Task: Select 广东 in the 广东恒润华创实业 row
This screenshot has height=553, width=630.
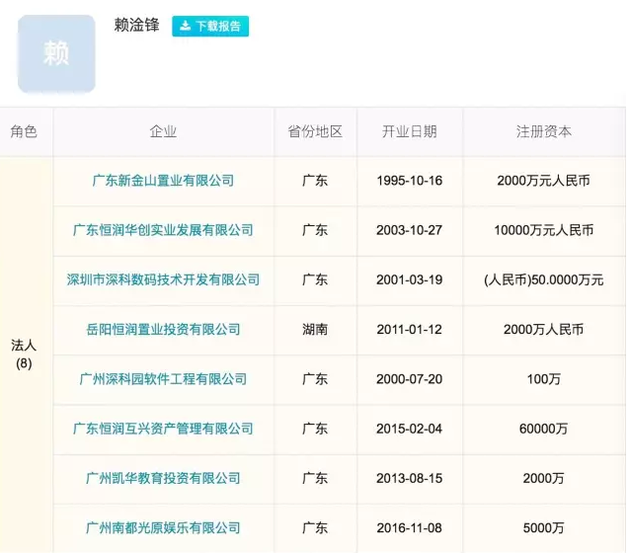Action: click(315, 230)
